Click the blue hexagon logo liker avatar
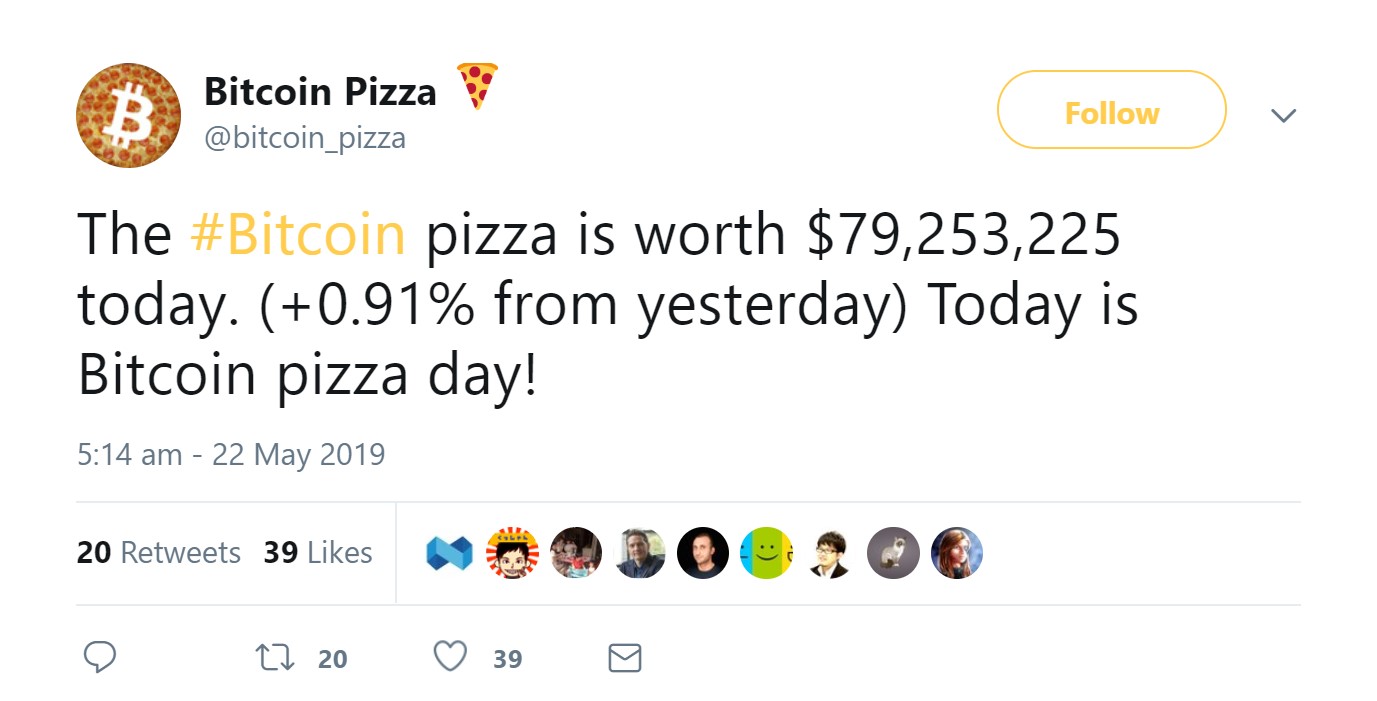This screenshot has height=701, width=1377. [x=449, y=553]
